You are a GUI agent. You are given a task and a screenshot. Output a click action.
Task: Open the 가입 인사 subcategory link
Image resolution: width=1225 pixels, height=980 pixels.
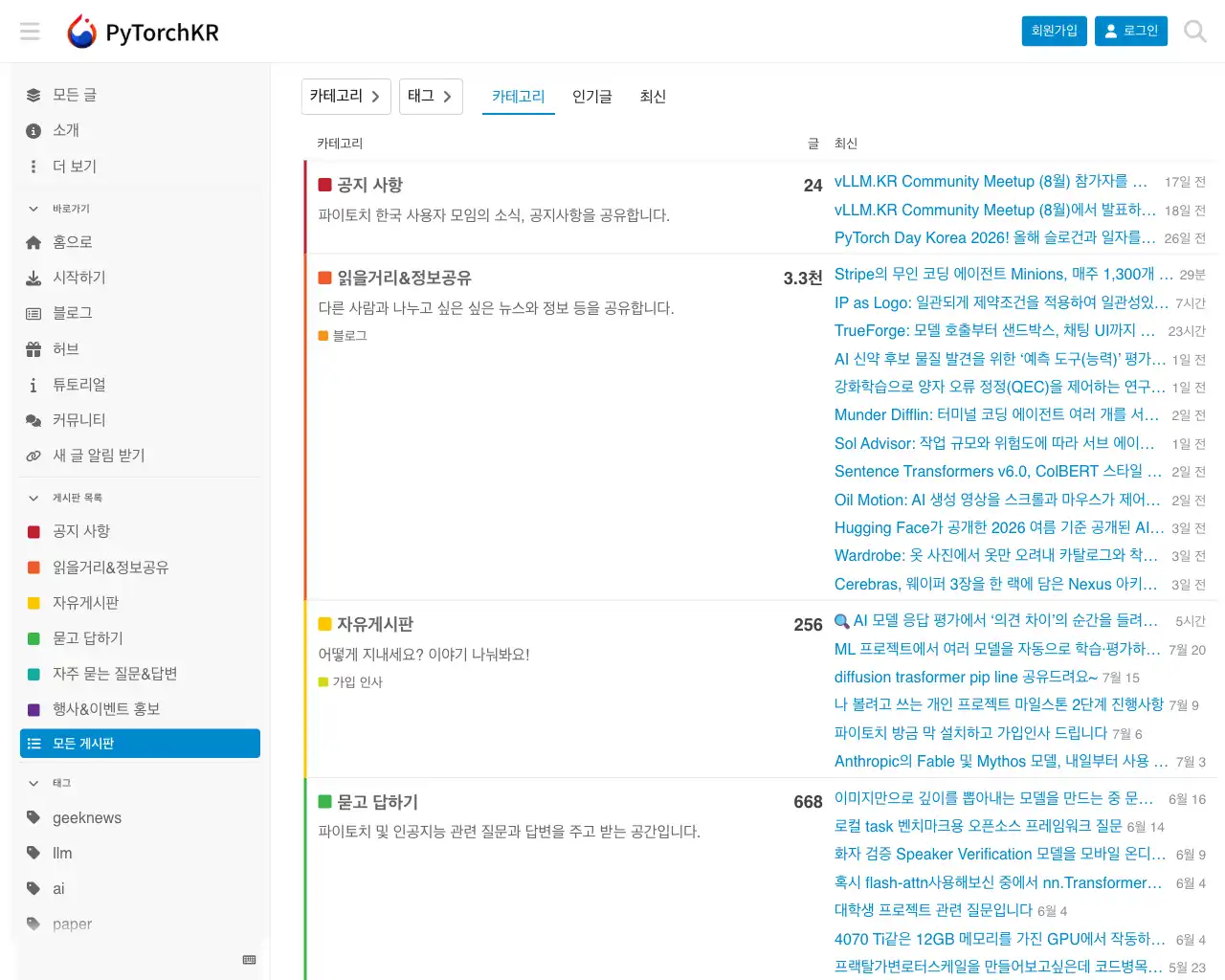350,682
